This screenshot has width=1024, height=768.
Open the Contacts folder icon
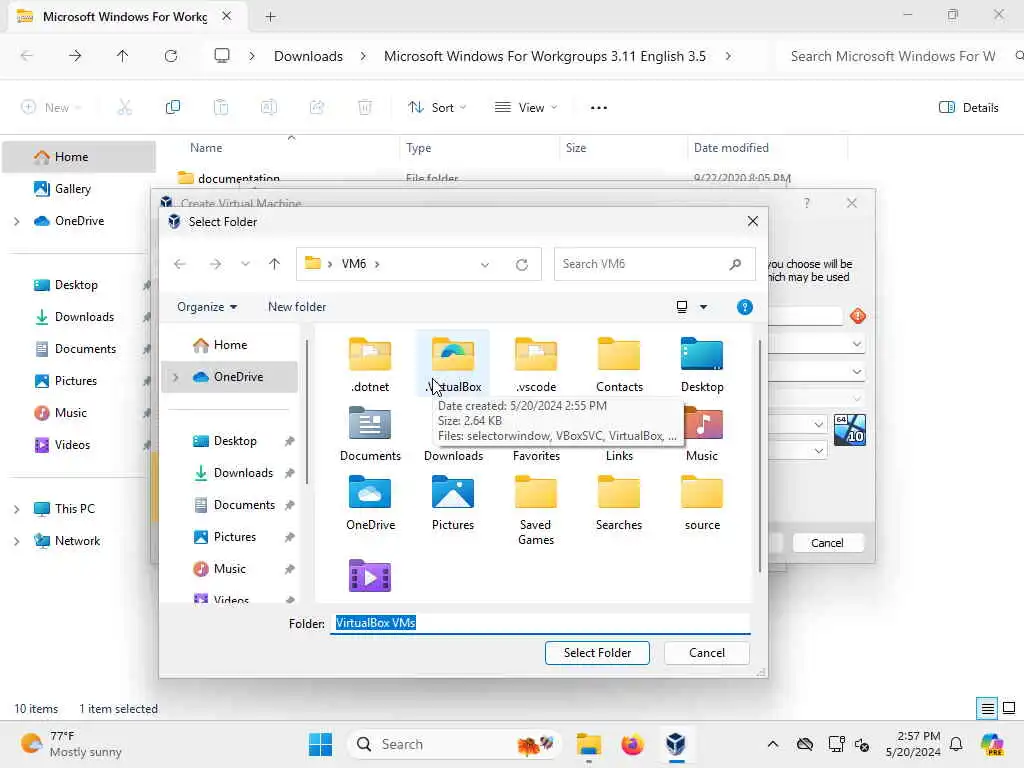coord(618,364)
